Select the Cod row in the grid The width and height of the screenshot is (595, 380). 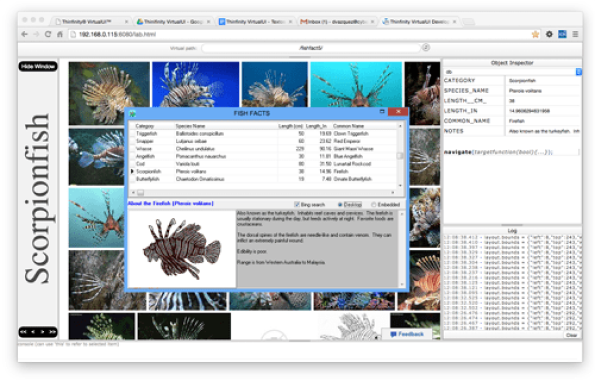tap(264, 164)
